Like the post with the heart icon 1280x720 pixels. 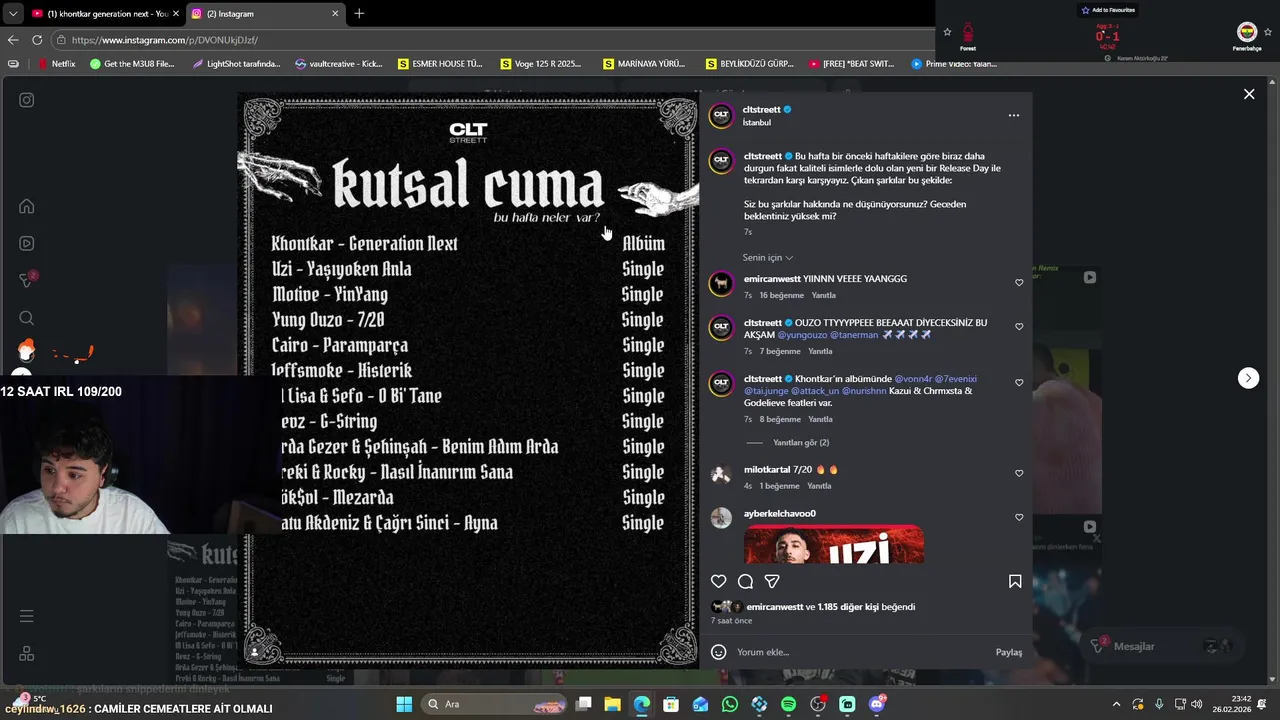(x=718, y=581)
